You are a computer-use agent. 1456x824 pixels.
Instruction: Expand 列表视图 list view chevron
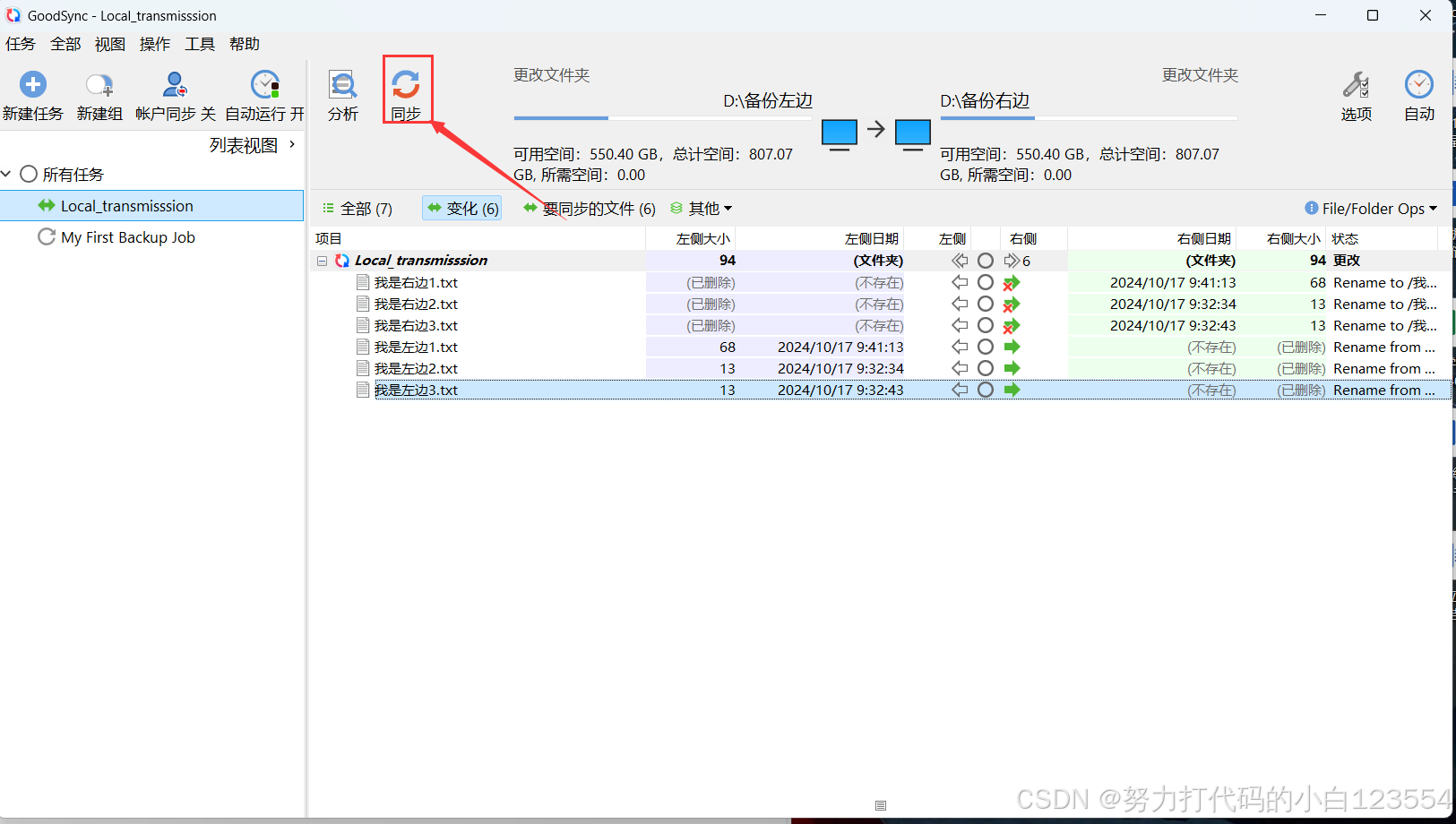point(292,144)
